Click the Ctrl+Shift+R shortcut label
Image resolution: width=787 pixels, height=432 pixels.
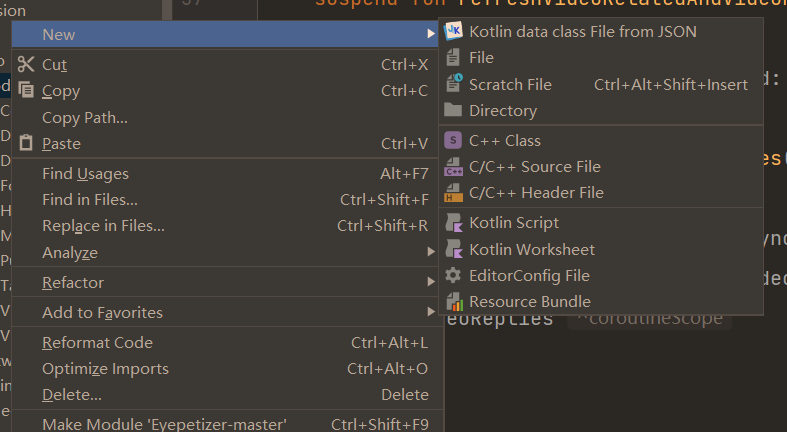pyautogui.click(x=382, y=226)
